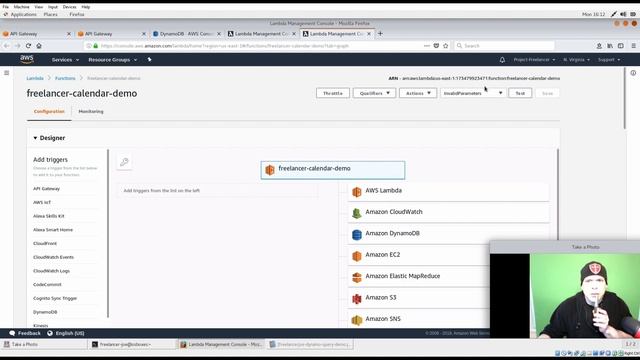This screenshot has width=640, height=360.
Task: Open the account name dropdown in navbar
Action: (534, 60)
